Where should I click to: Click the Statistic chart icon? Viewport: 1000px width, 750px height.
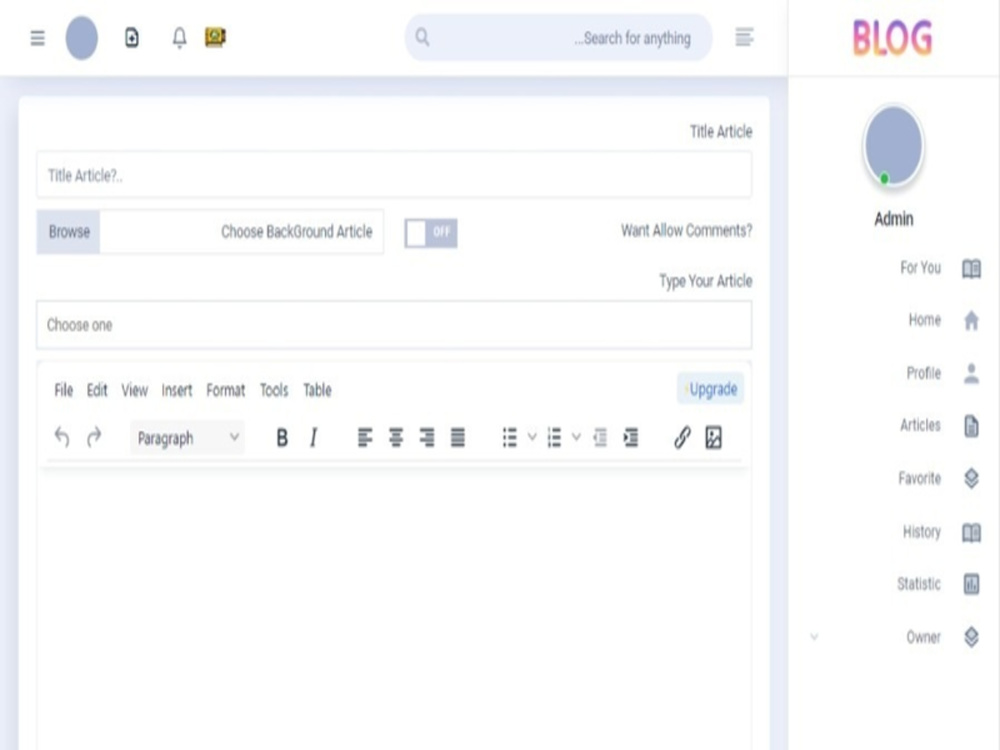(x=971, y=584)
